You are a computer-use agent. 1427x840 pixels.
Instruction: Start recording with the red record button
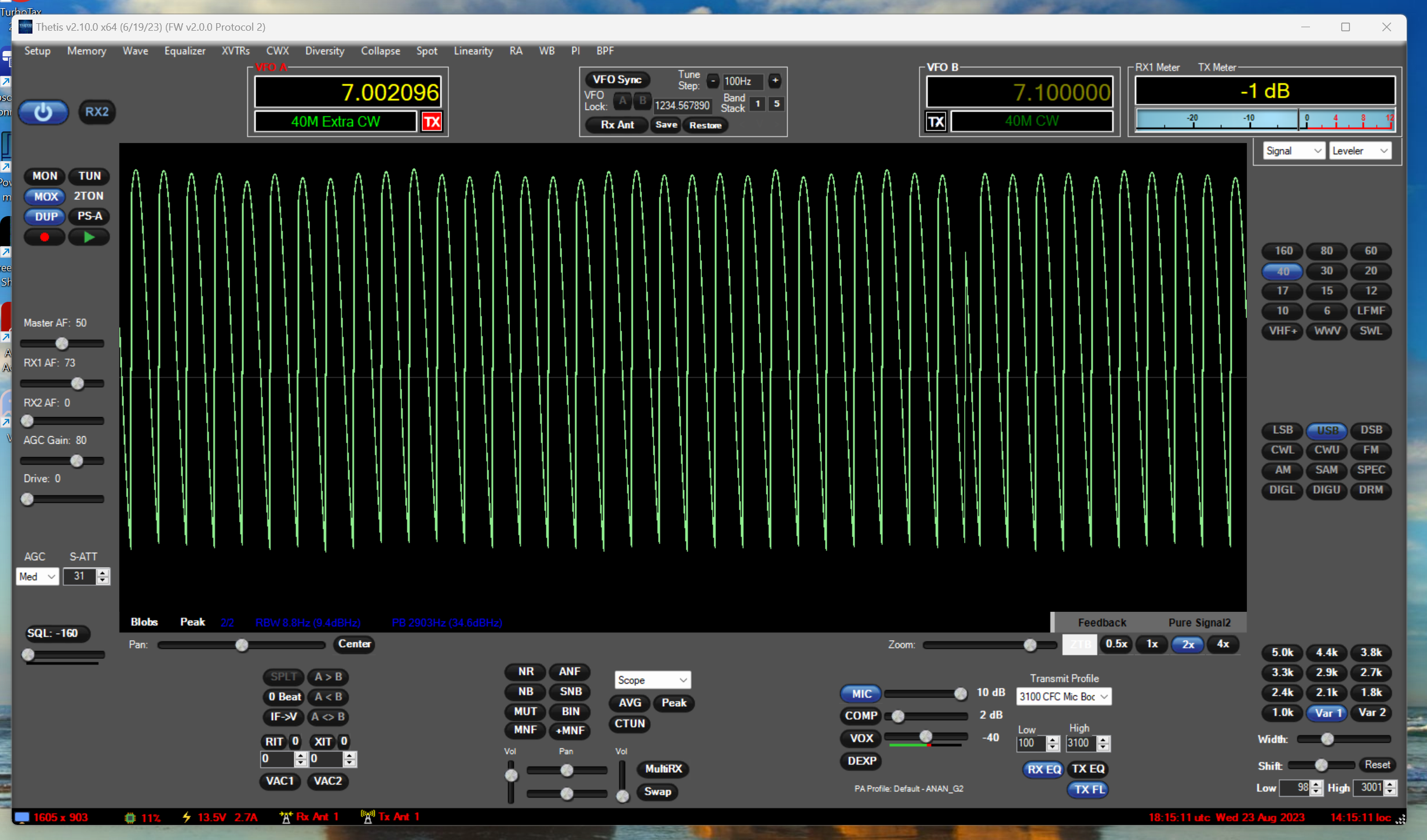45,237
